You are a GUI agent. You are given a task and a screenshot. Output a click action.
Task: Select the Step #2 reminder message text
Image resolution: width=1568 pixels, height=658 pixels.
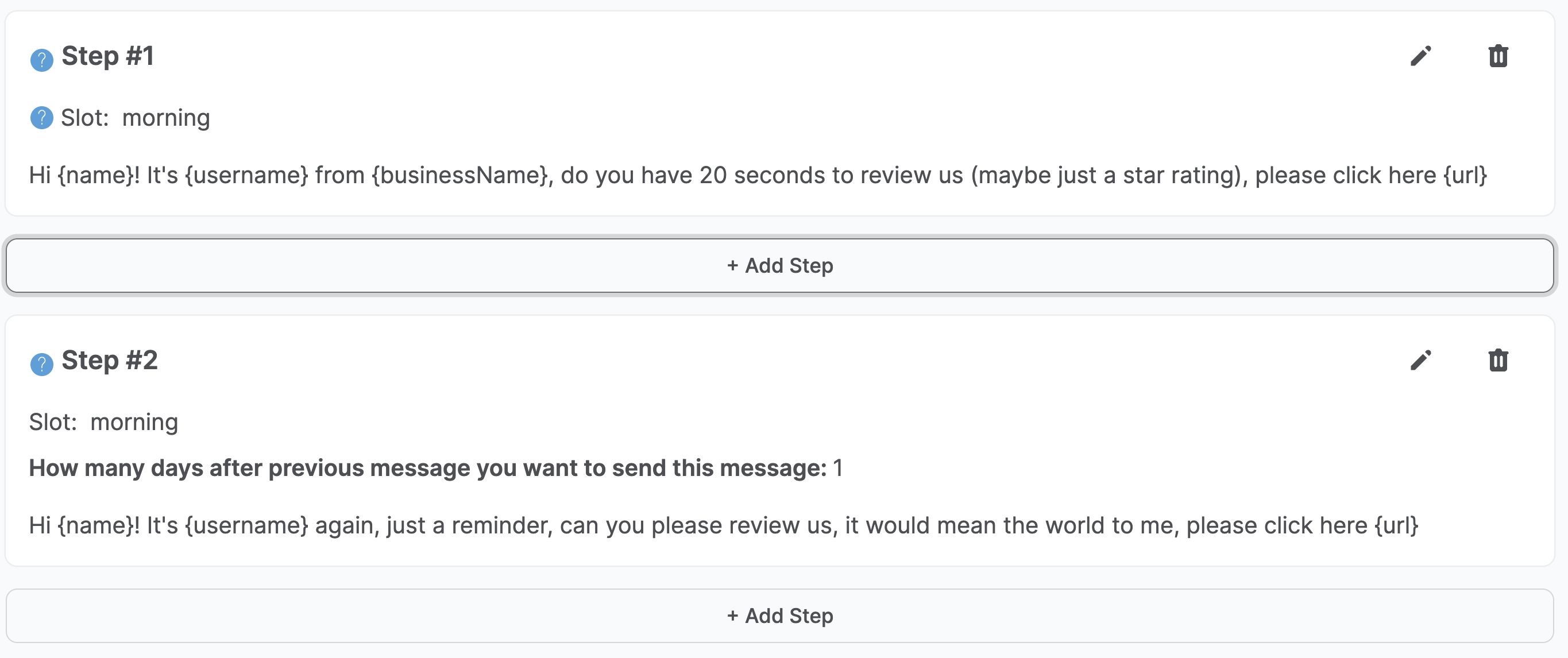coord(724,525)
